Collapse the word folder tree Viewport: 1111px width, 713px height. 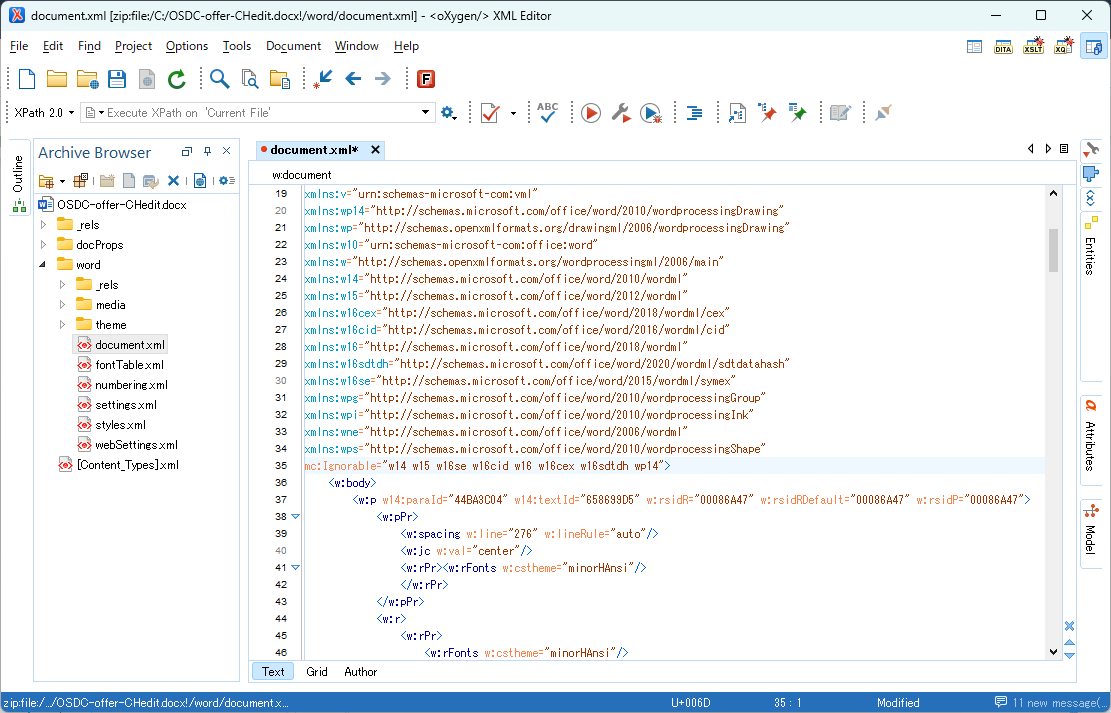pyautogui.click(x=42, y=264)
